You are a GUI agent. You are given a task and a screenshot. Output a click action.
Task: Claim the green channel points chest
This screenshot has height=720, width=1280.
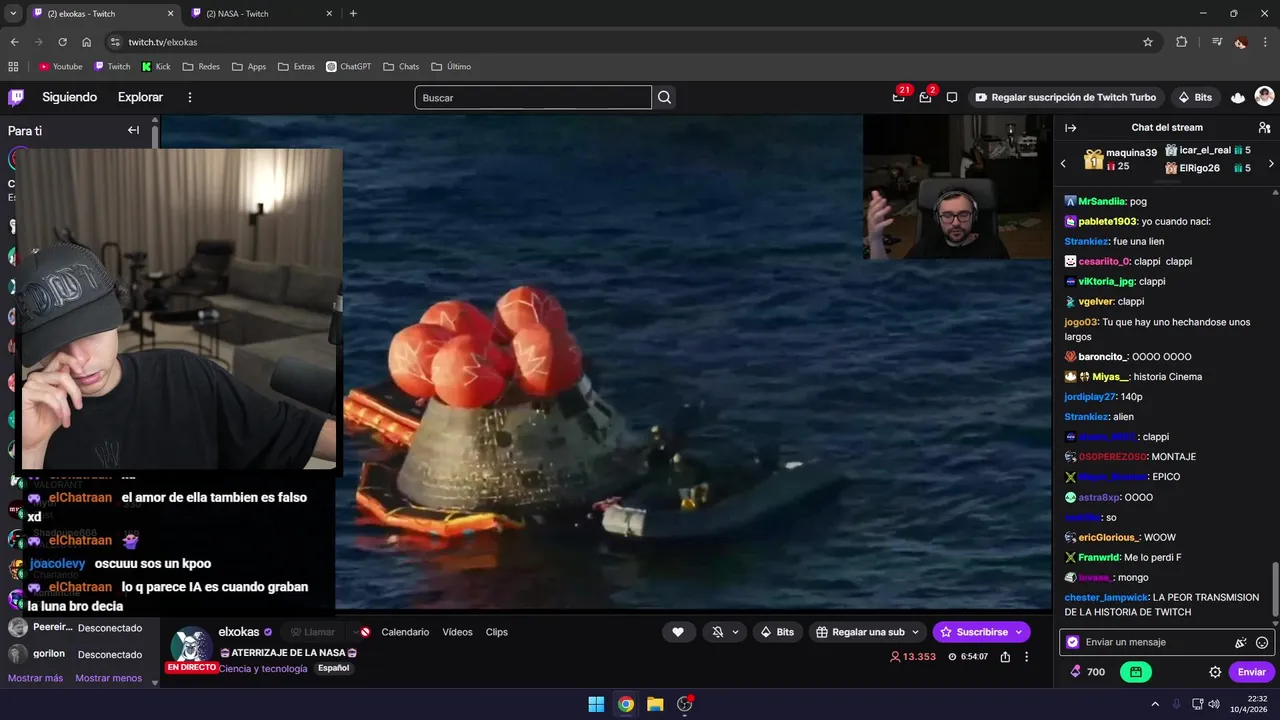tap(1136, 672)
